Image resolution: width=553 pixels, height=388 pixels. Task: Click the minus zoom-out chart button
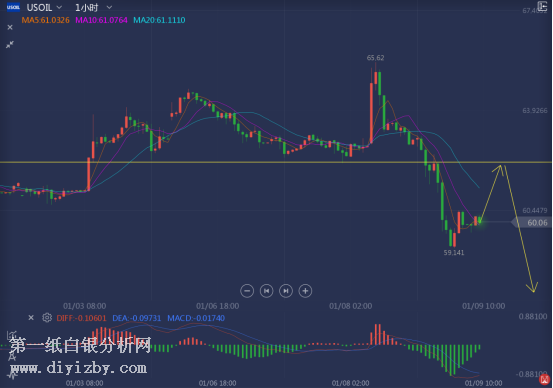[247, 291]
